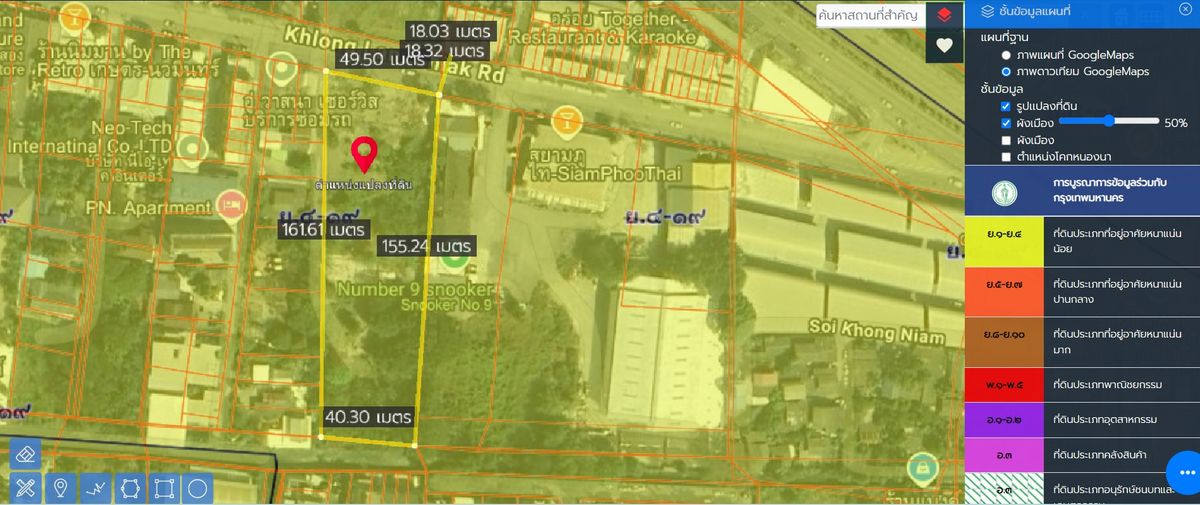Click the Soi Khong Niam street label
The width and height of the screenshot is (1200, 505).
[876, 332]
